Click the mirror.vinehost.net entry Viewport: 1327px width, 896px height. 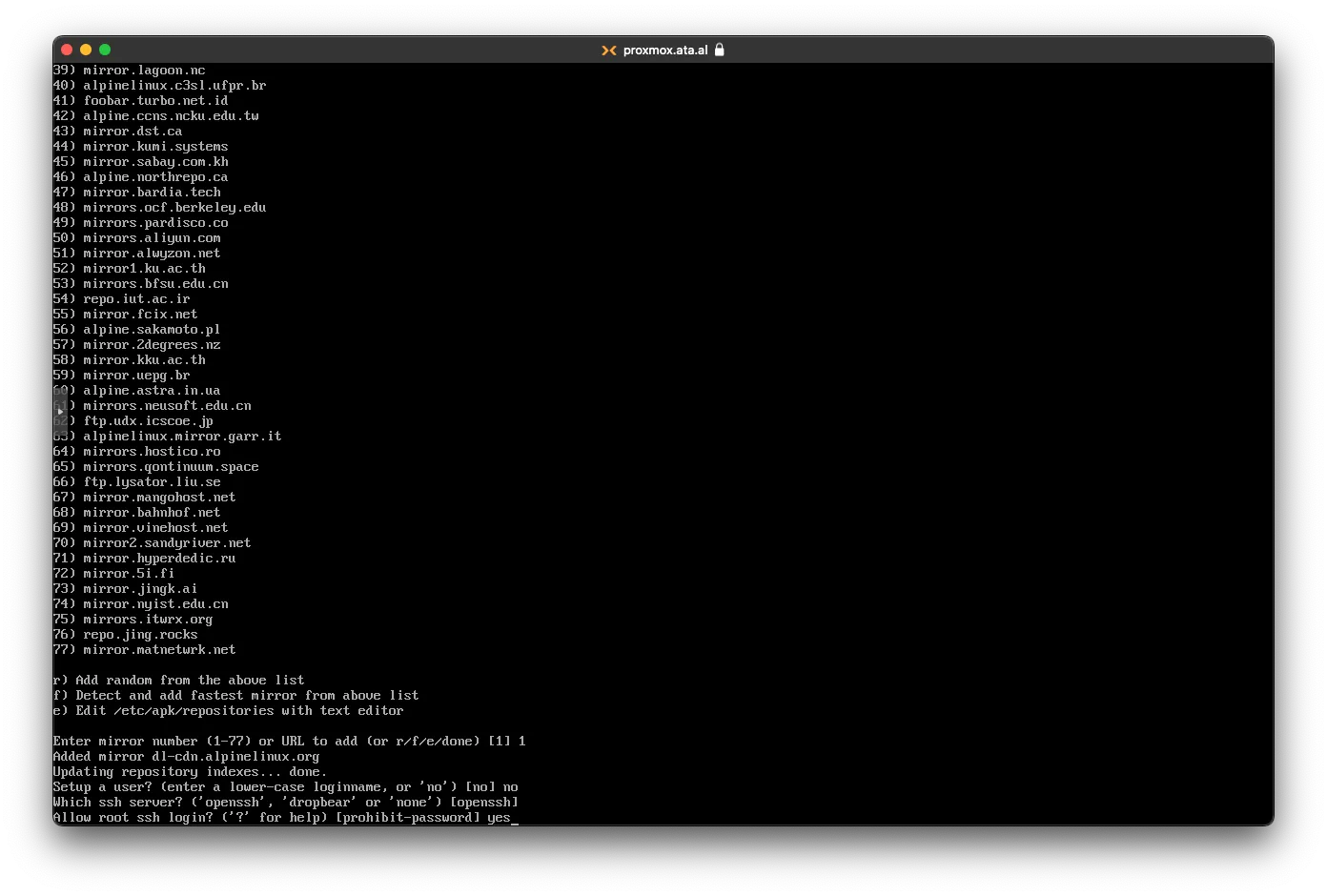141,528
